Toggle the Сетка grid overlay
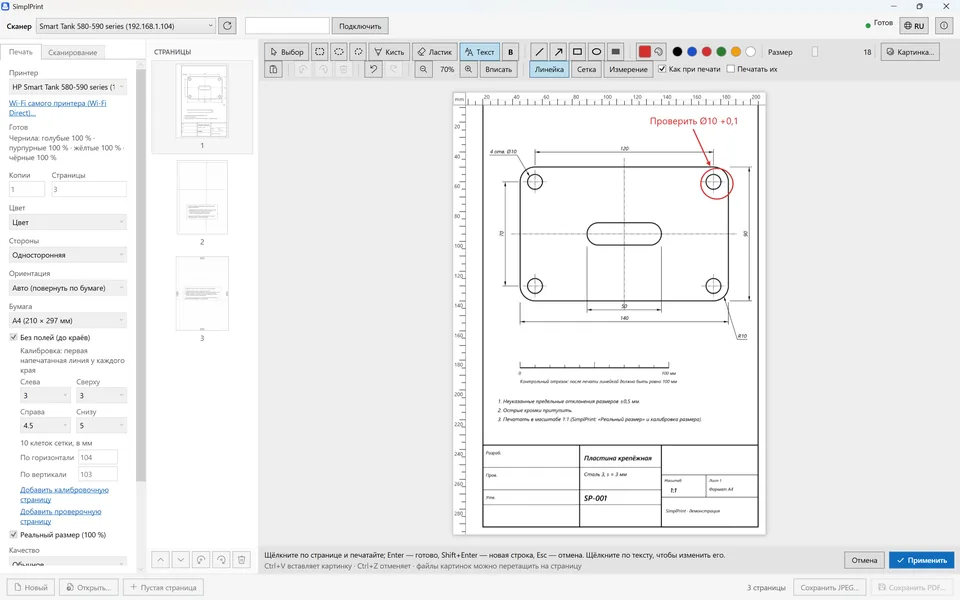The height and width of the screenshot is (600, 960). point(586,69)
